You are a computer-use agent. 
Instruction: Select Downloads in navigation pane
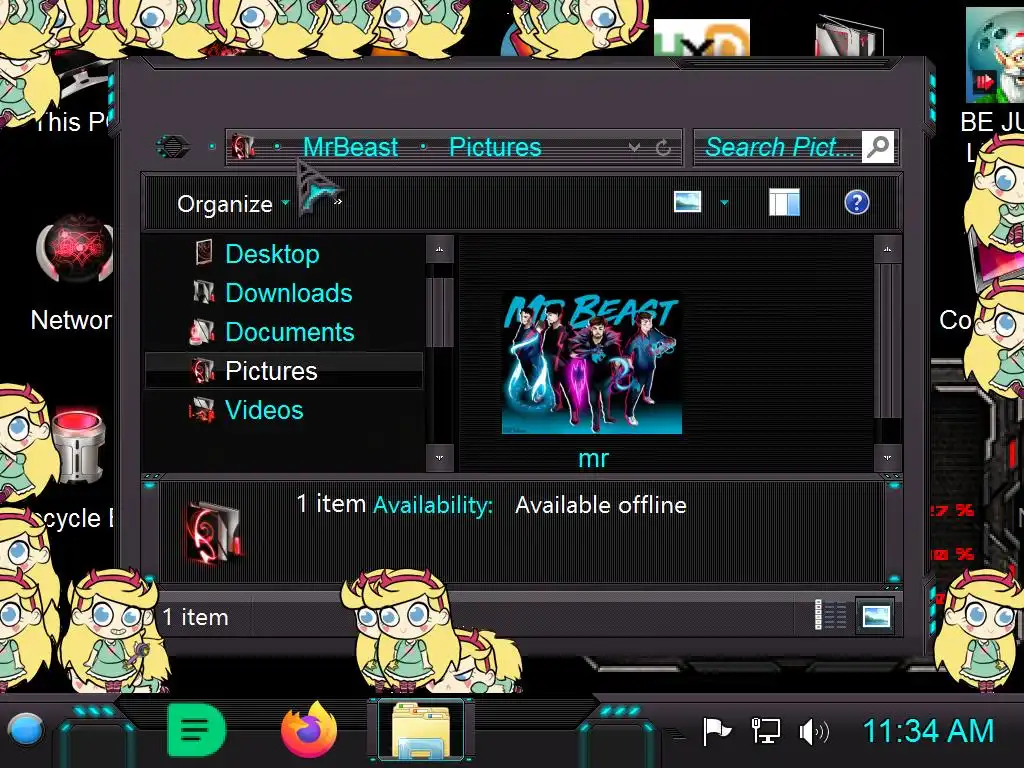tap(289, 293)
